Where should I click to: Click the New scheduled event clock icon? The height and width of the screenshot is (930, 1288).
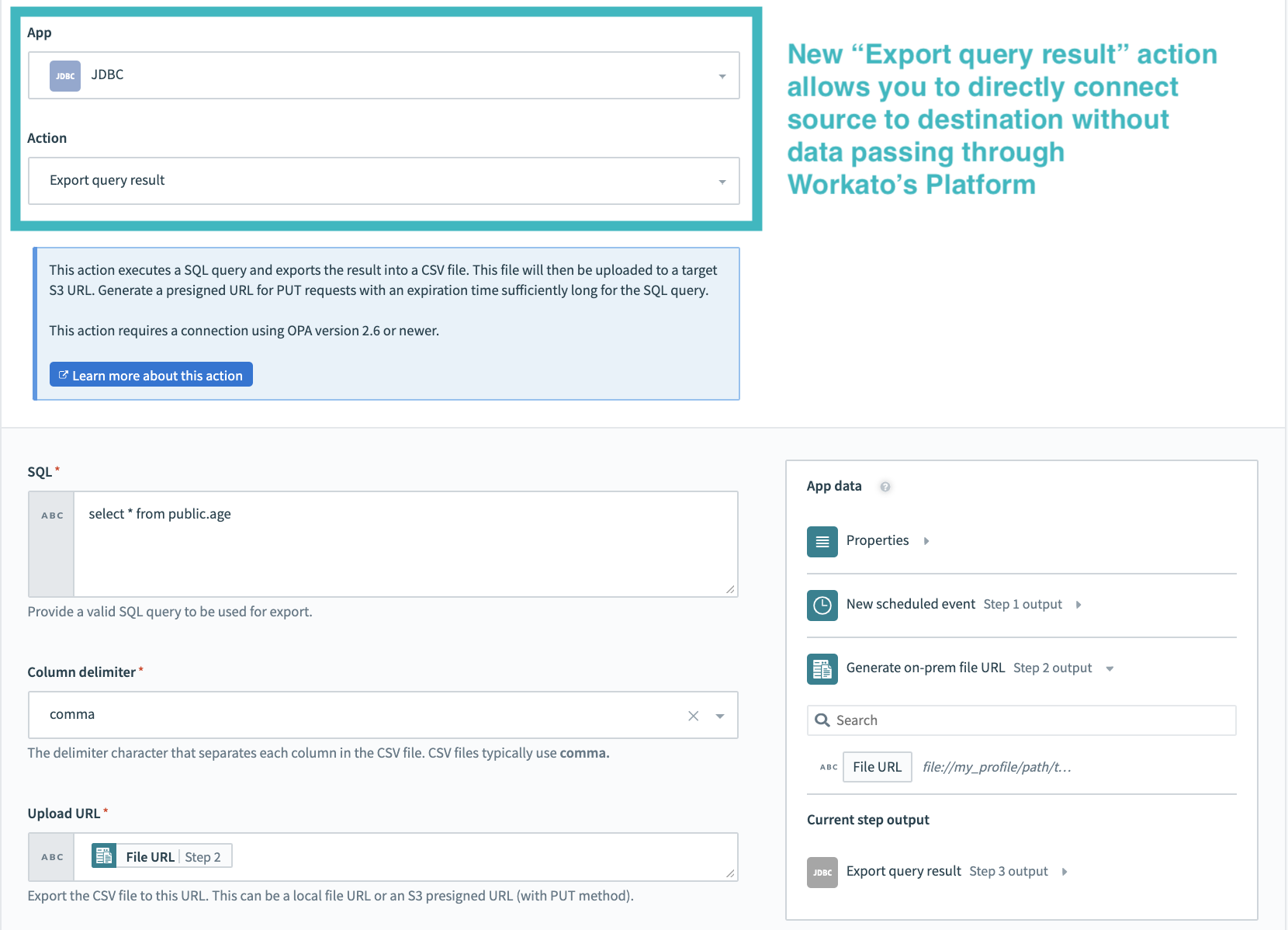[x=822, y=605]
